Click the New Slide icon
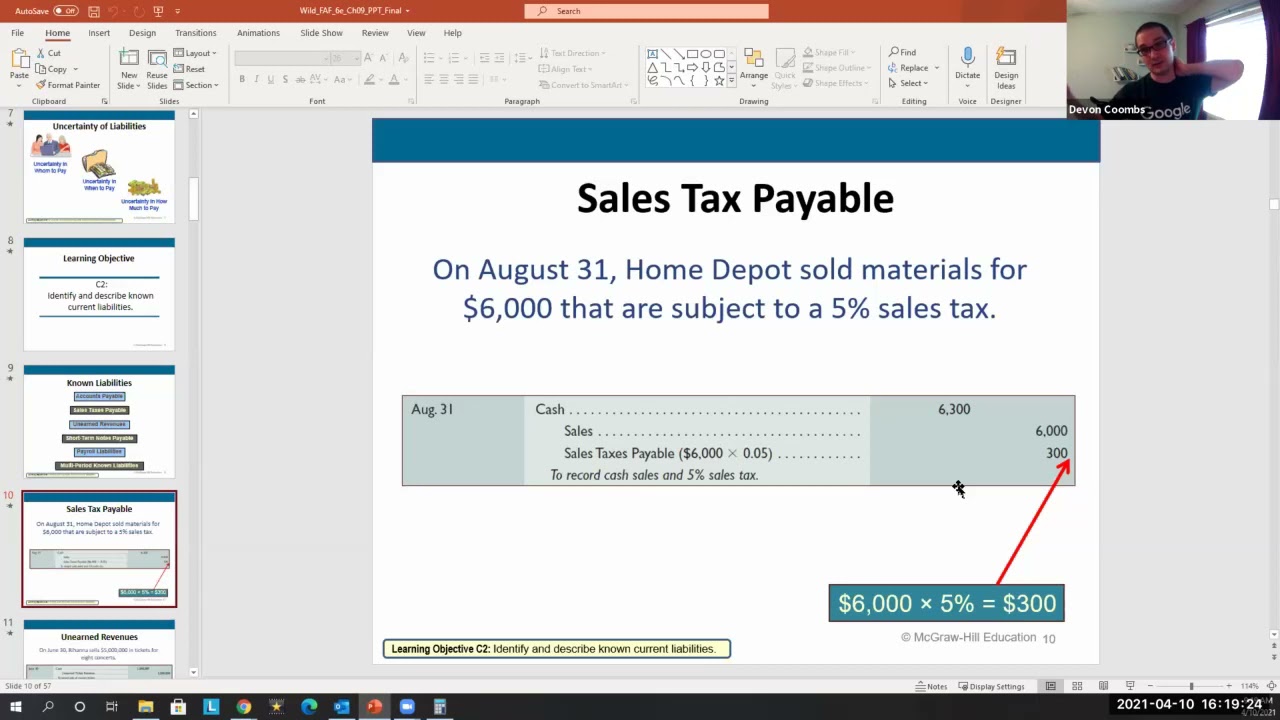 tap(129, 58)
